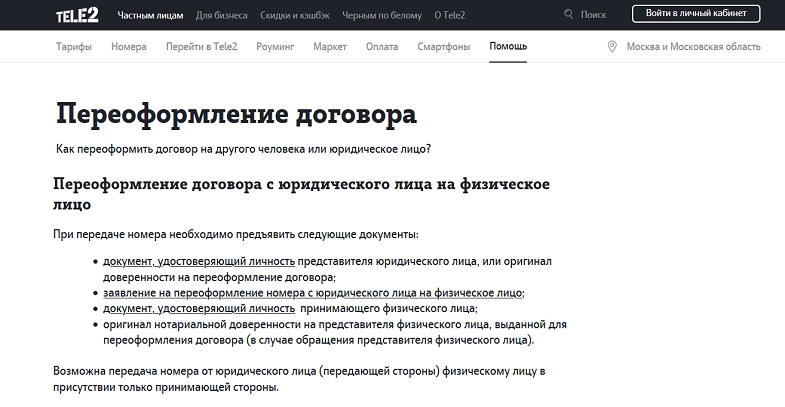Open the Для бизнеса section
Image resolution: width=785 pixels, height=407 pixels.
click(x=221, y=16)
